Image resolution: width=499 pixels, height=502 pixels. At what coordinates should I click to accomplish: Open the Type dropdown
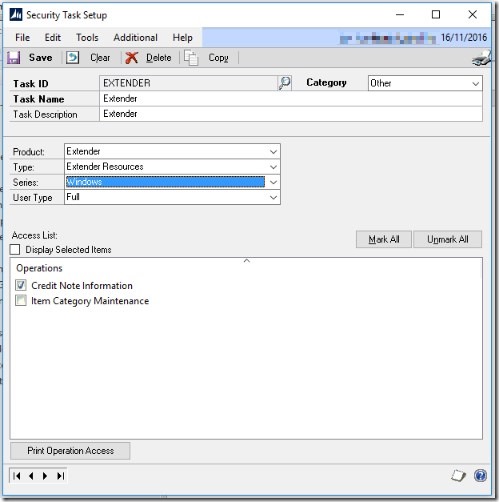pyautogui.click(x=273, y=167)
